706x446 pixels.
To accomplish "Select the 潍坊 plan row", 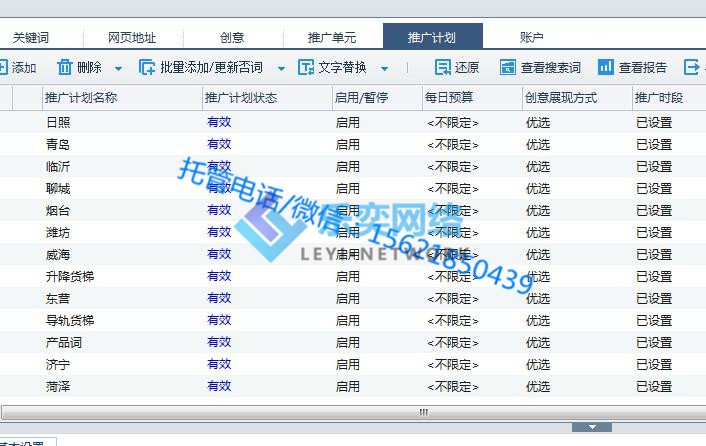I will point(353,232).
